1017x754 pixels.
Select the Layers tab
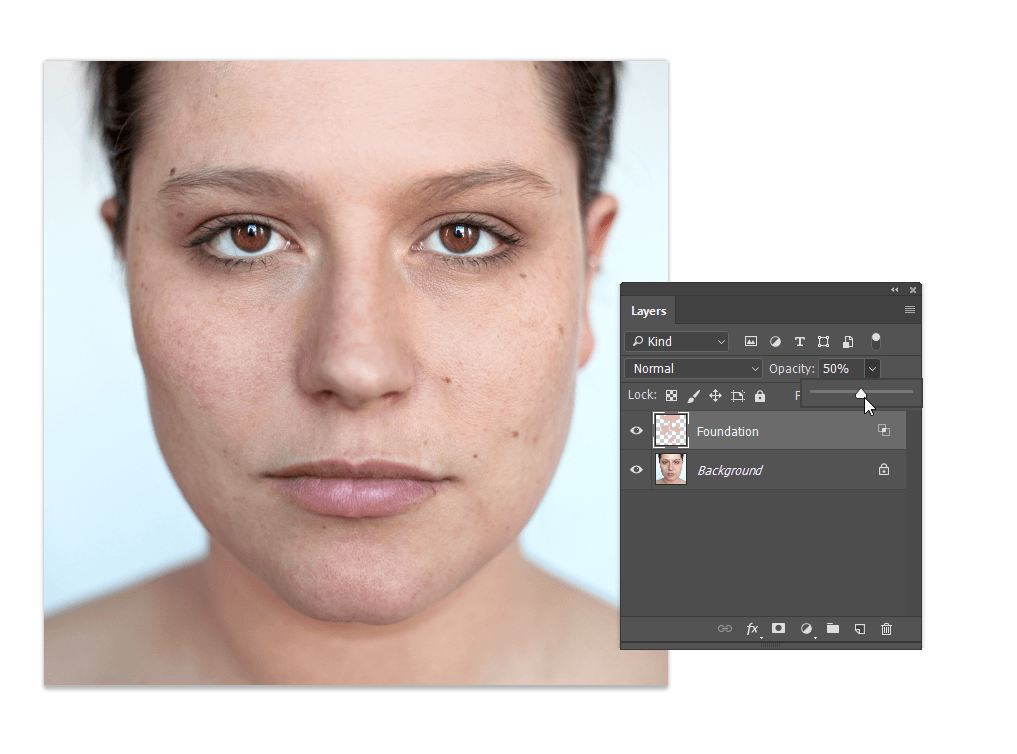[x=648, y=311]
